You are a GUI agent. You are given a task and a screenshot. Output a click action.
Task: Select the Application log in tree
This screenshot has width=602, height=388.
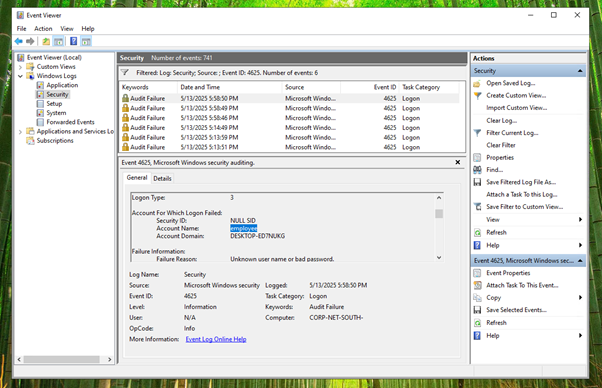coord(62,85)
